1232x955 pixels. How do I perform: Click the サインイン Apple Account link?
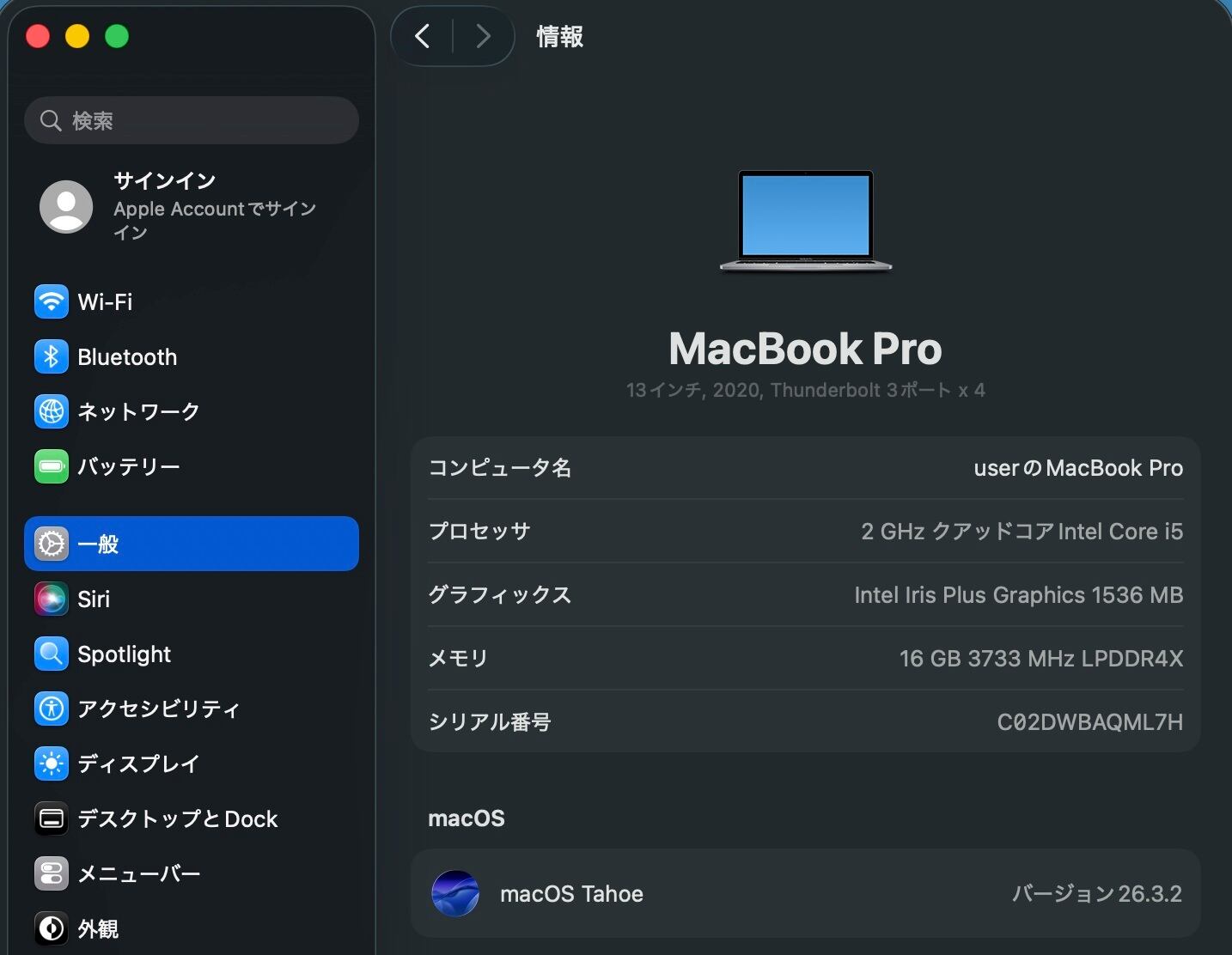point(192,207)
